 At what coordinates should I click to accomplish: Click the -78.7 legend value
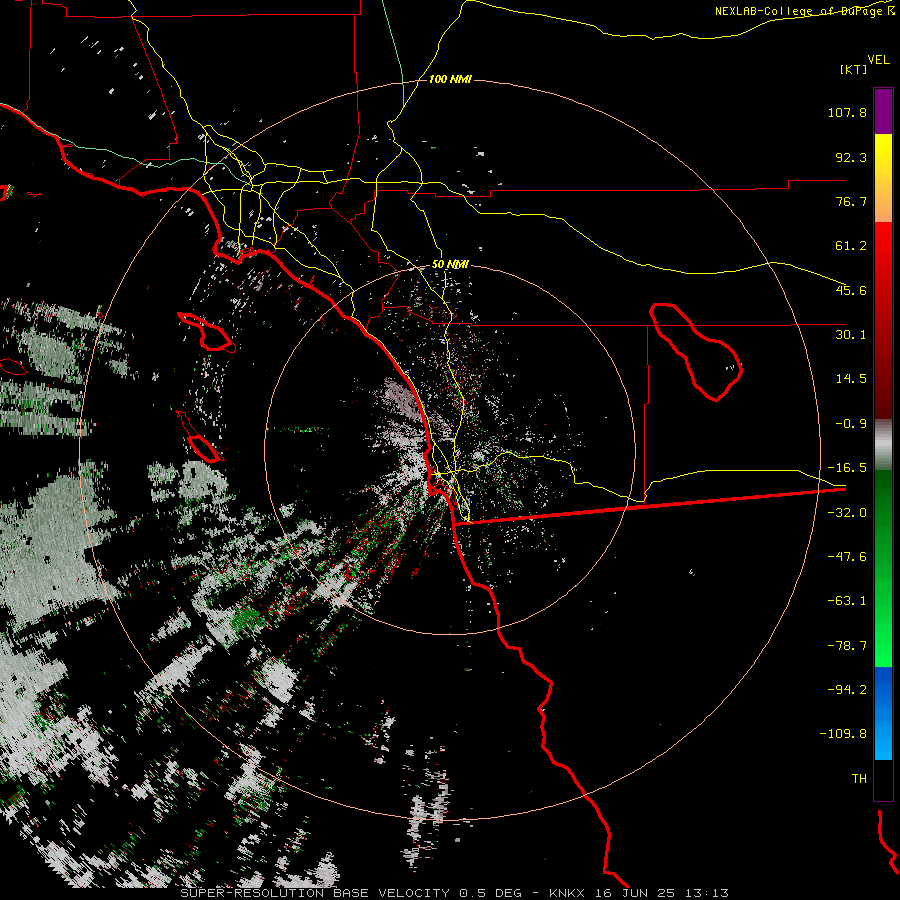(x=847, y=646)
